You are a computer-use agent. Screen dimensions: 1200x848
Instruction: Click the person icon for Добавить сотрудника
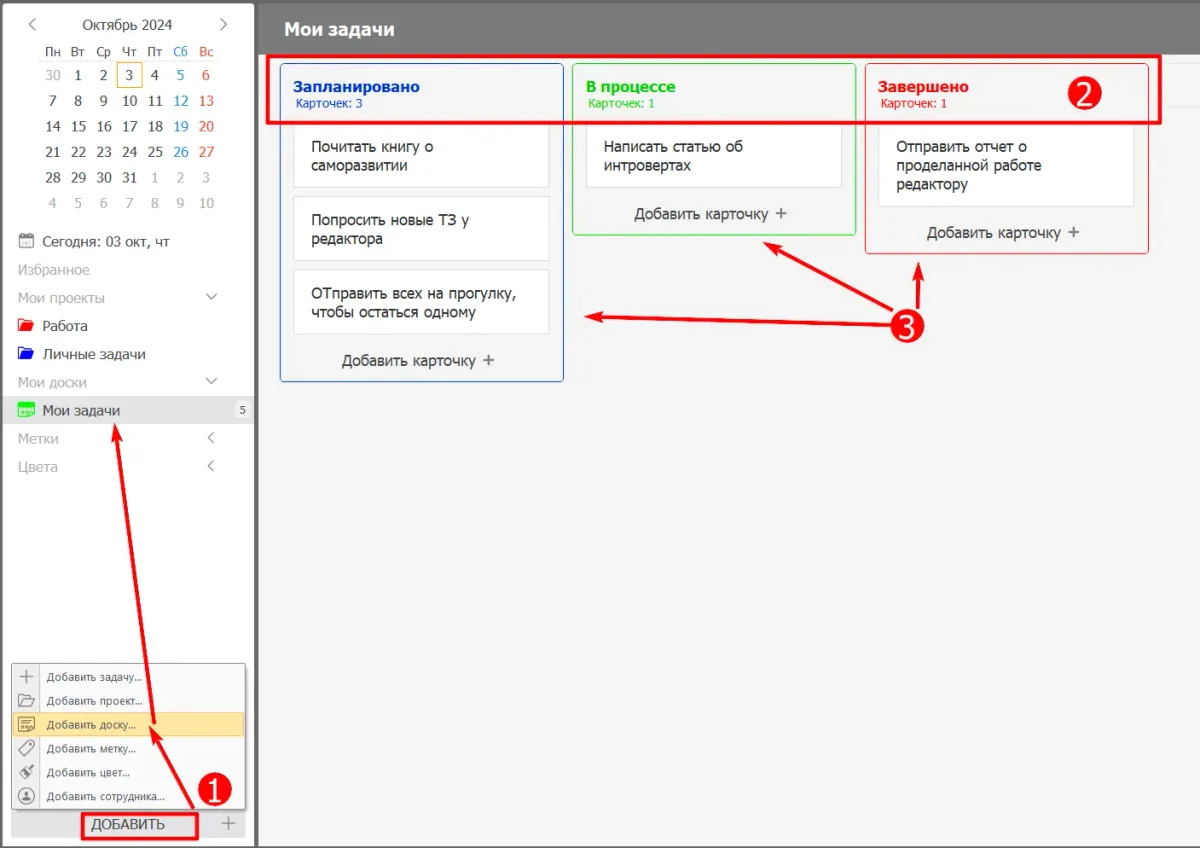(x=27, y=796)
